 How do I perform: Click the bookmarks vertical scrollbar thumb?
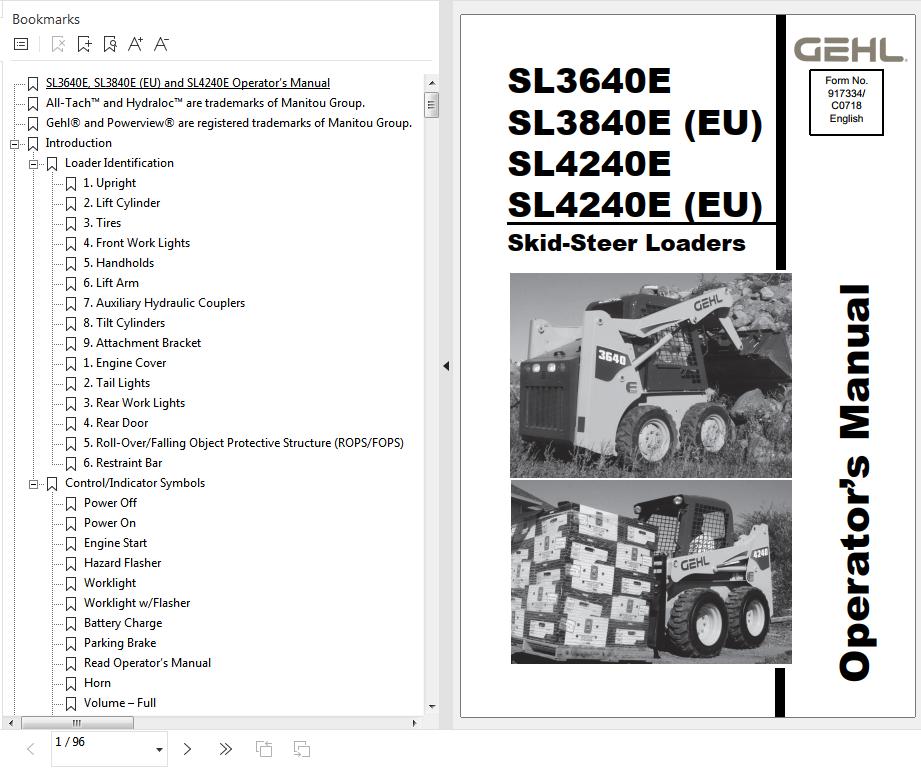tap(432, 105)
